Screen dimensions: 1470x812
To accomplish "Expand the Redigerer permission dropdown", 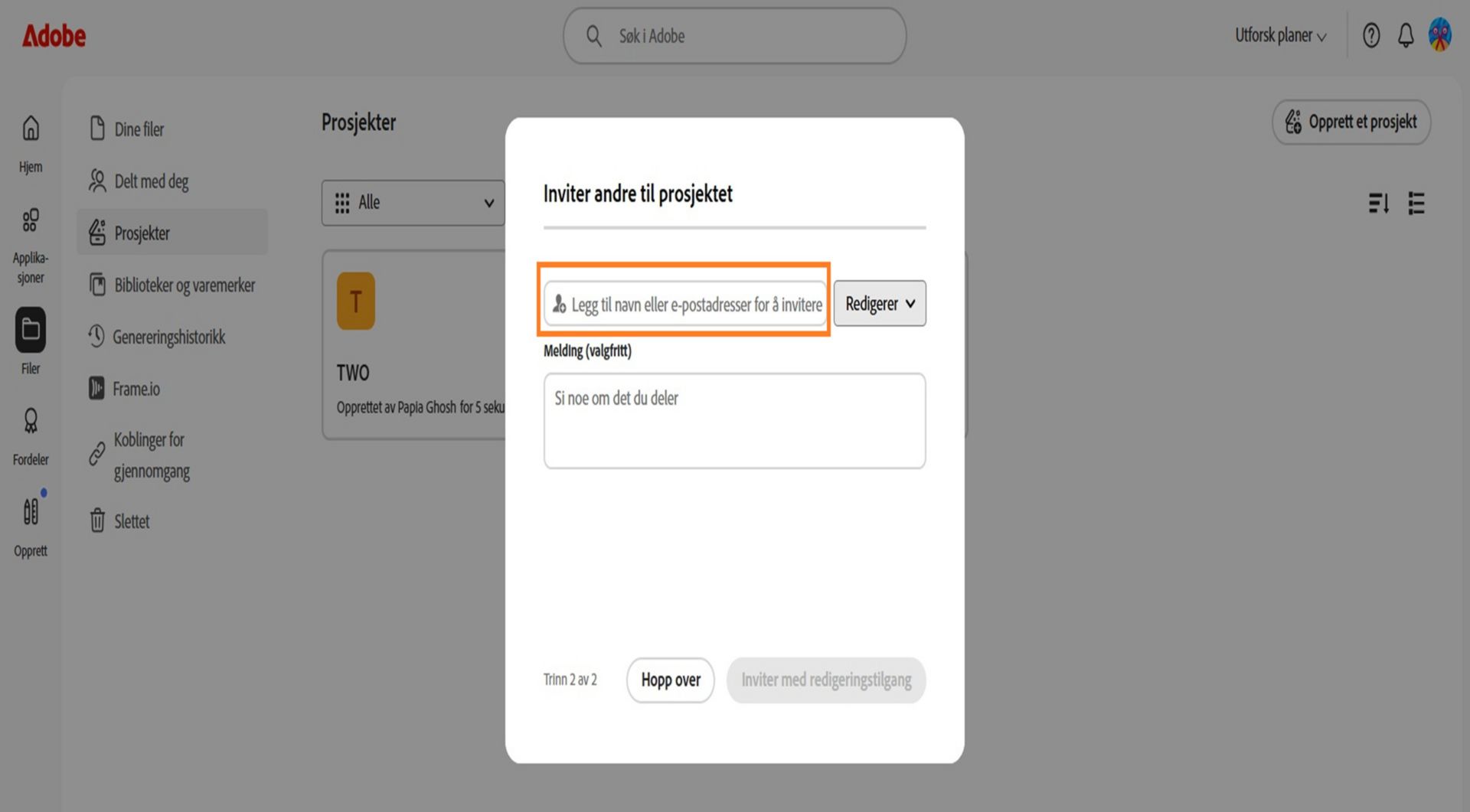I will click(880, 304).
